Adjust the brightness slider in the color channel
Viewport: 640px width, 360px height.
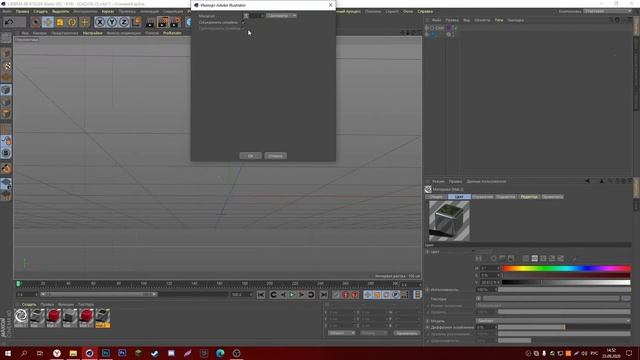coord(564,289)
